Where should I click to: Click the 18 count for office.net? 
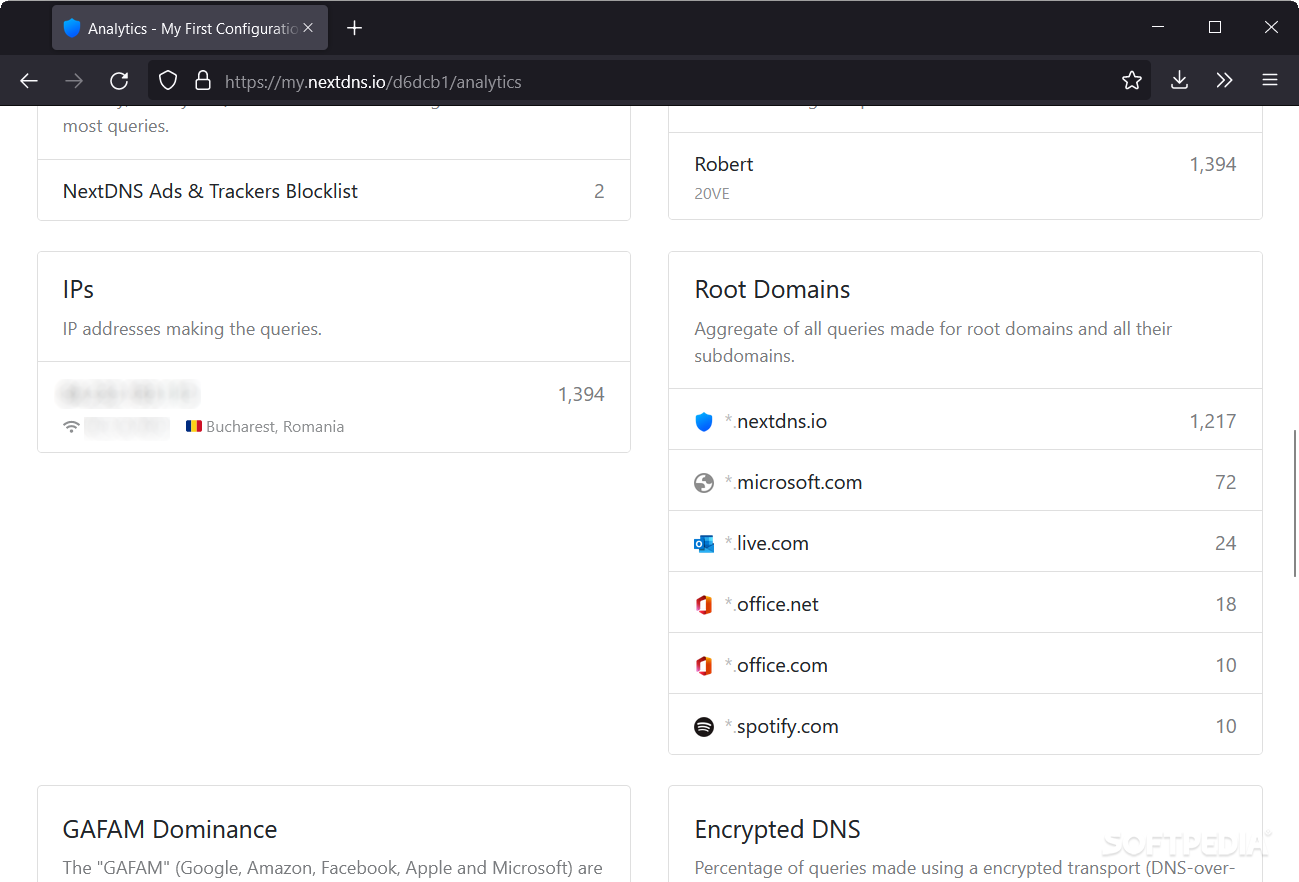click(x=1226, y=605)
